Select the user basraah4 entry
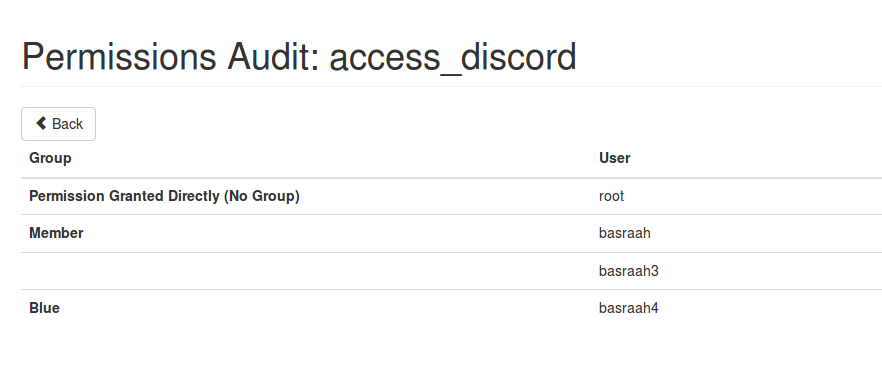This screenshot has width=882, height=391. click(628, 308)
